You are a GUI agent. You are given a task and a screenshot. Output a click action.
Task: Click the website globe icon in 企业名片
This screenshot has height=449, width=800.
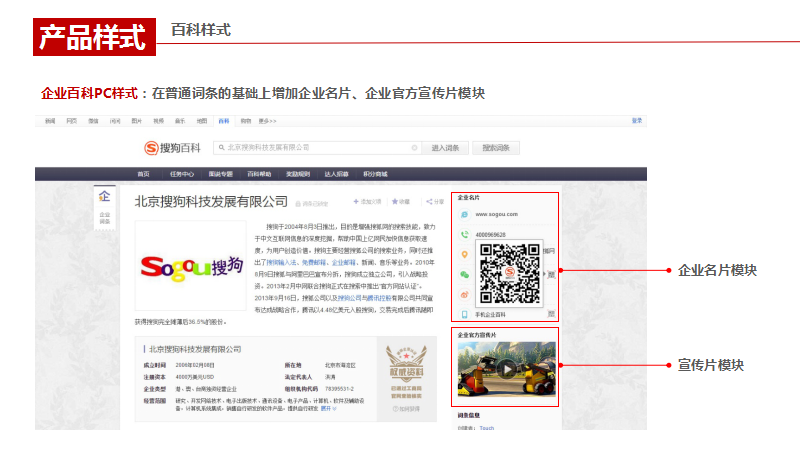[464, 215]
